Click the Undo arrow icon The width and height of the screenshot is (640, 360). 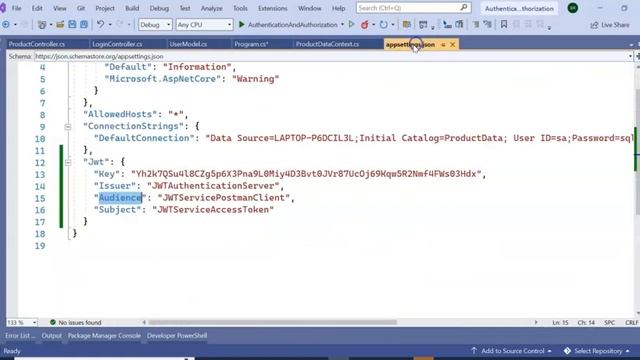[x=100, y=24]
